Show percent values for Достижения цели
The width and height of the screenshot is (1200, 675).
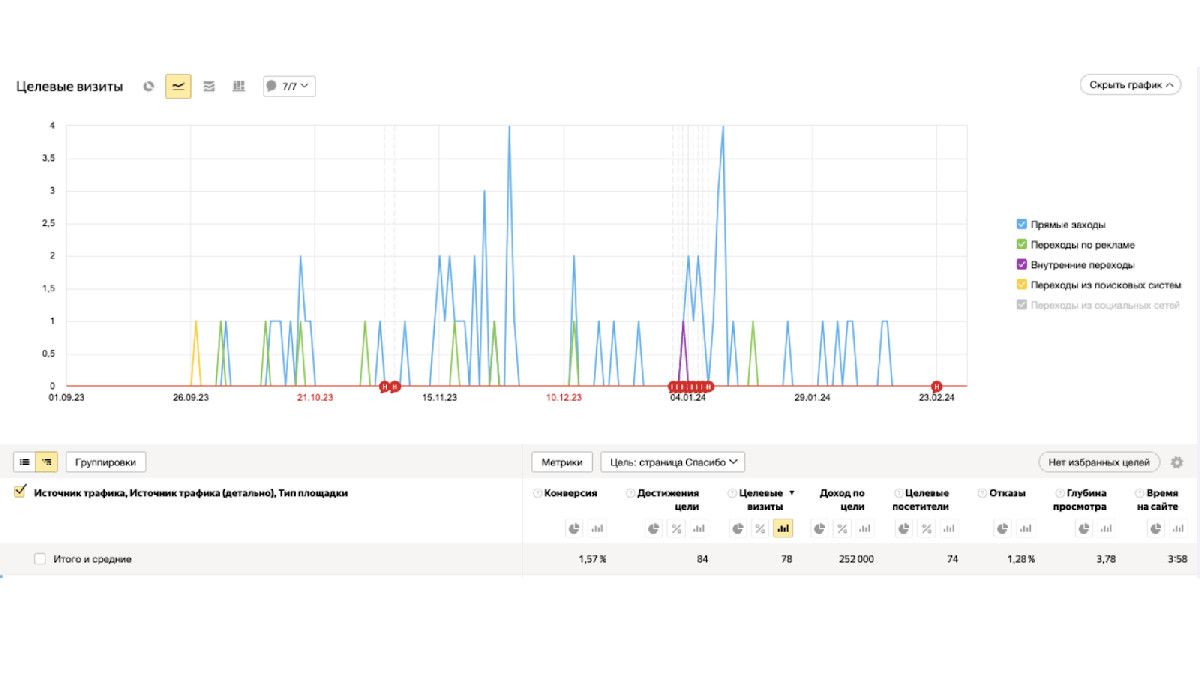coord(676,528)
